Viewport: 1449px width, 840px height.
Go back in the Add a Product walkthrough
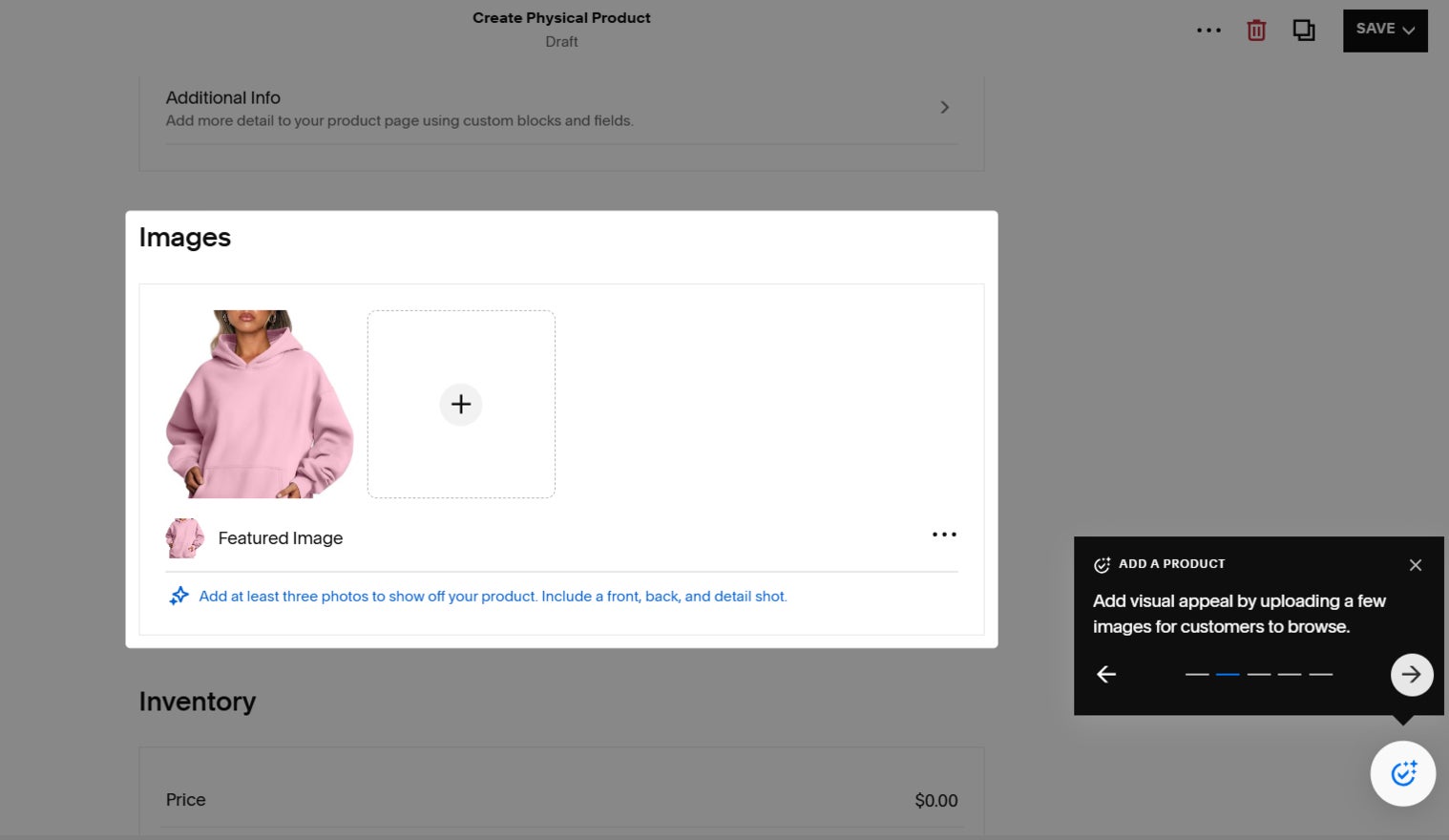[x=1105, y=674]
